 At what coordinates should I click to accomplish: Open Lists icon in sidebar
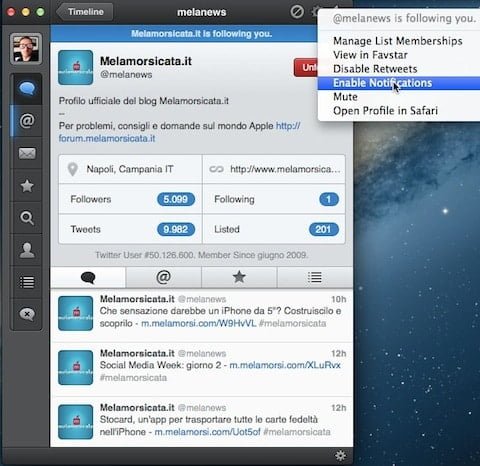(x=27, y=282)
